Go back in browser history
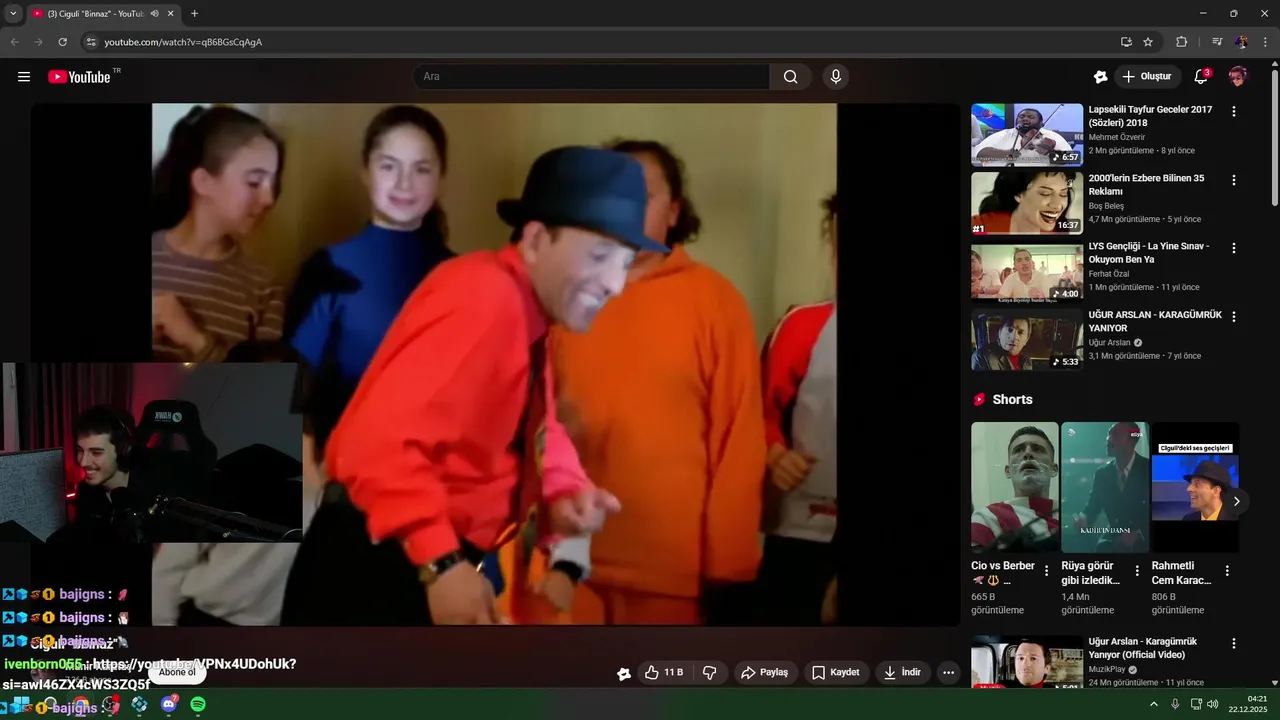The width and height of the screenshot is (1280, 720). click(x=14, y=42)
